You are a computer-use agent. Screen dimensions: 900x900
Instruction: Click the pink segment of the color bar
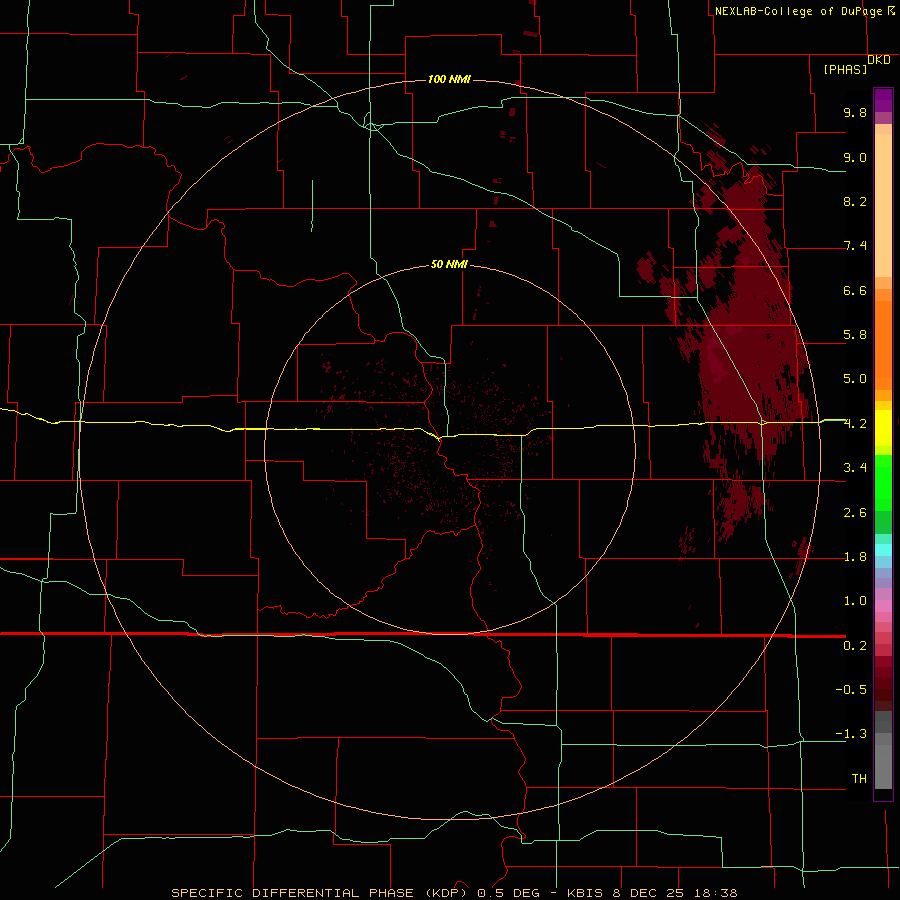883,606
